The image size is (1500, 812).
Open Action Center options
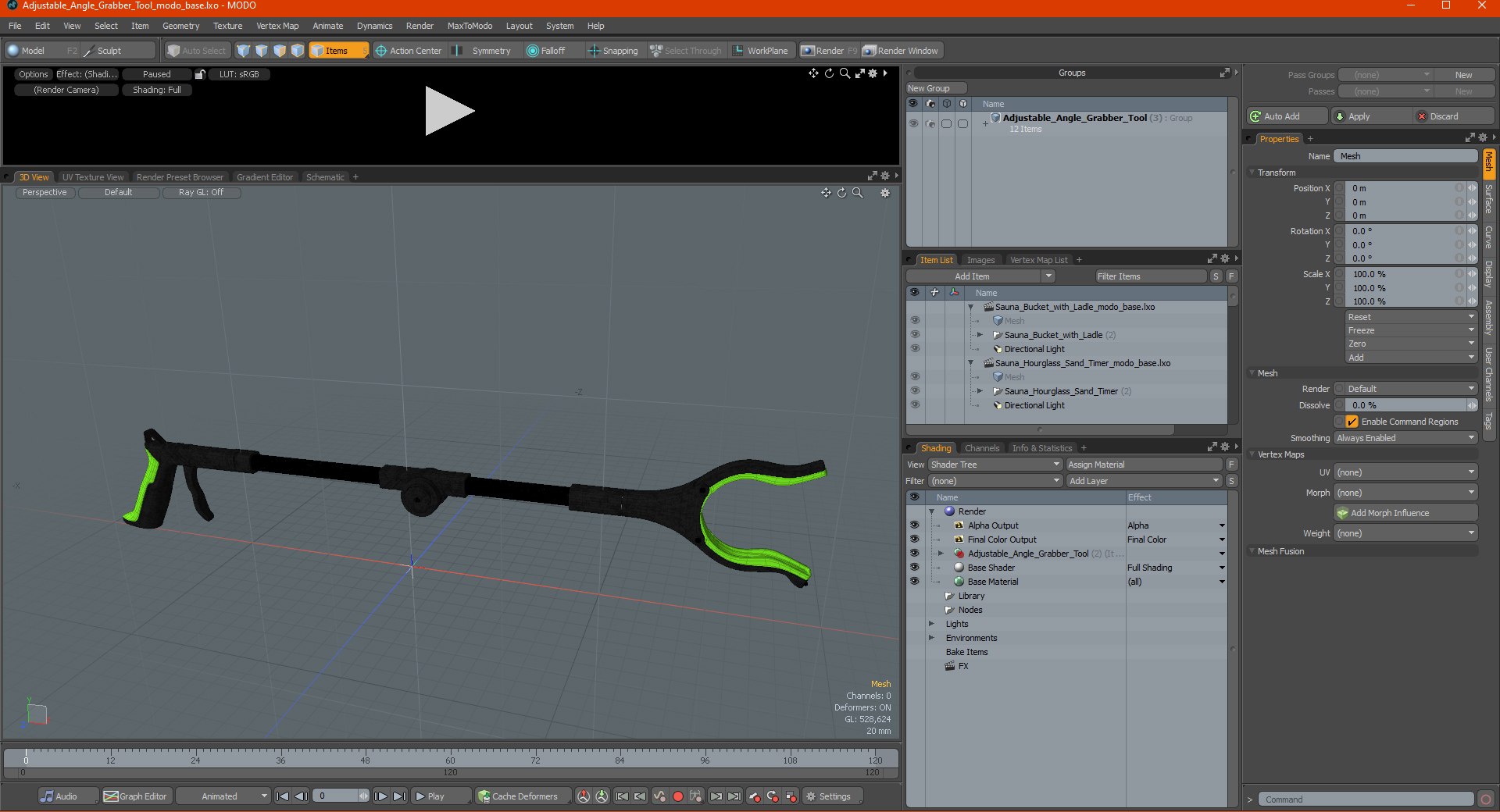tap(409, 51)
